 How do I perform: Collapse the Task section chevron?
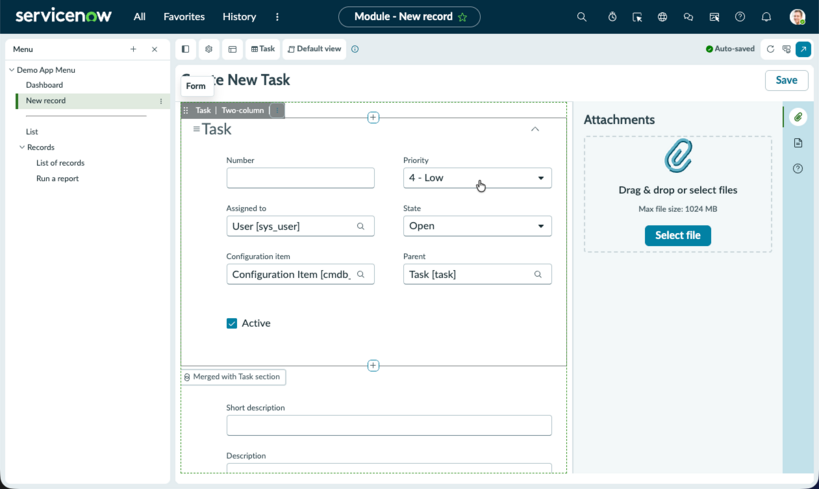coord(535,129)
